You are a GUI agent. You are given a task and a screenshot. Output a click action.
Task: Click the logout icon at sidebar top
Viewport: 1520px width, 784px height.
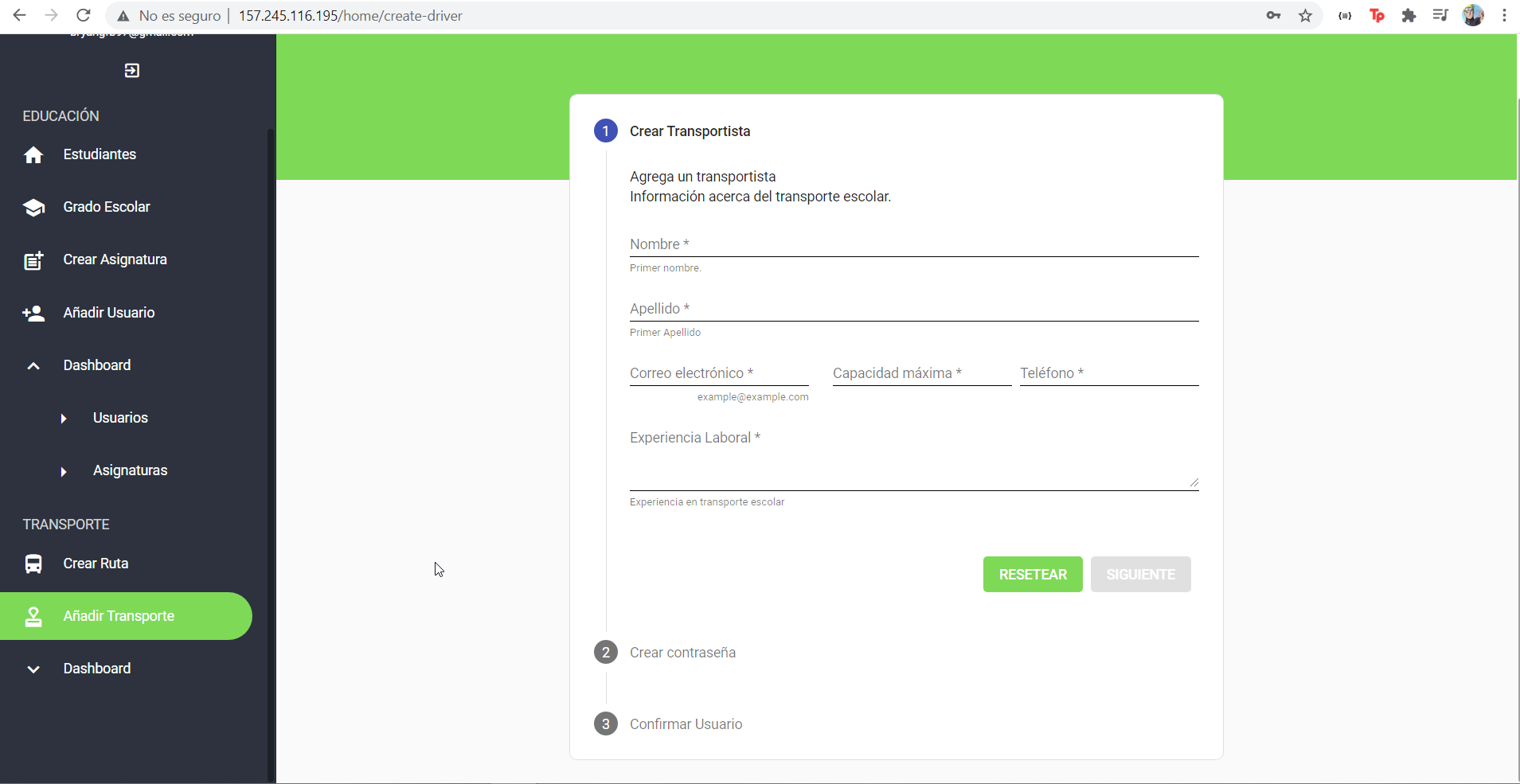(131, 70)
